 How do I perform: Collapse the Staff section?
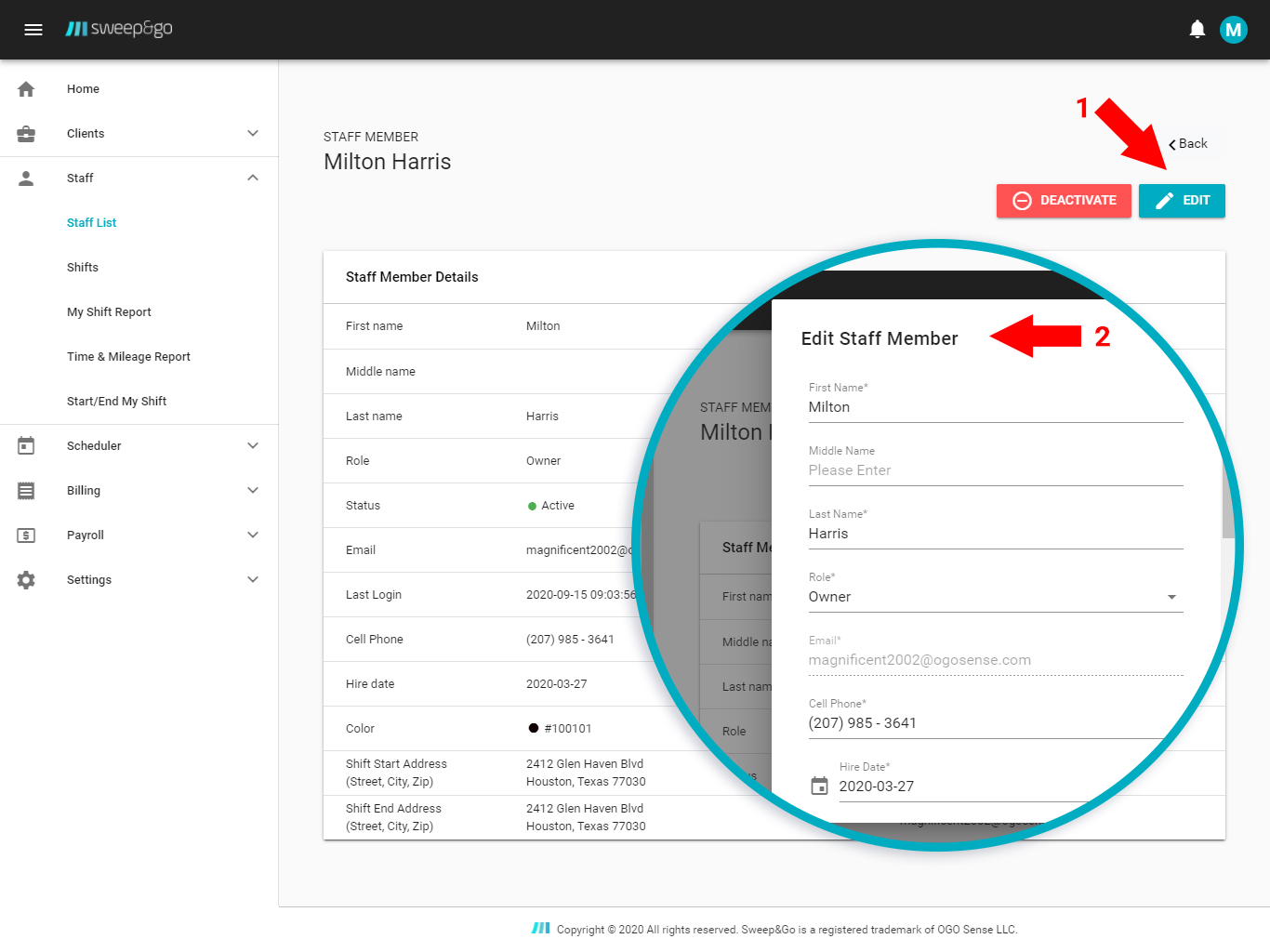(x=252, y=177)
